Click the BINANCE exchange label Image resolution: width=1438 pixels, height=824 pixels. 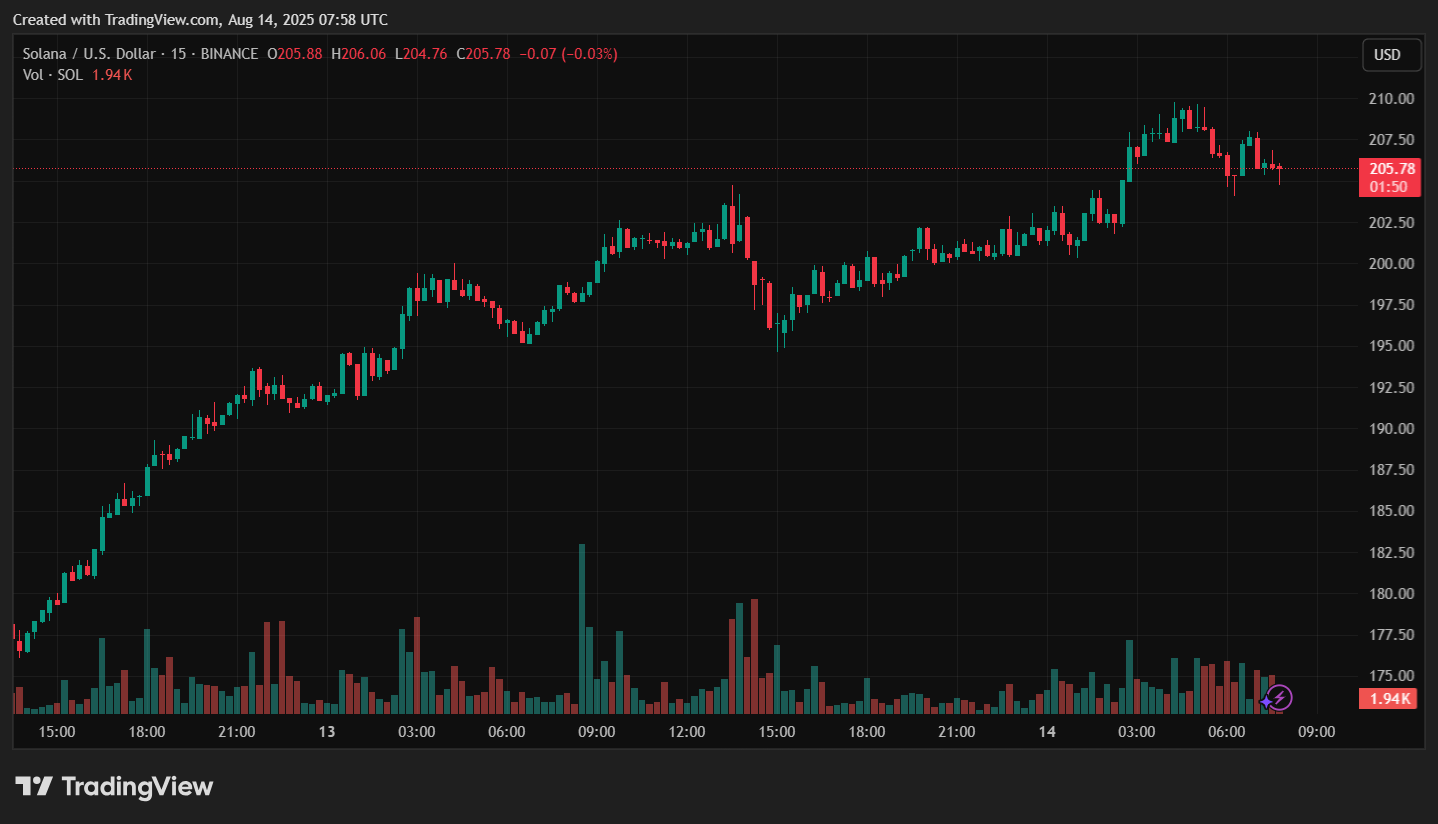(229, 54)
